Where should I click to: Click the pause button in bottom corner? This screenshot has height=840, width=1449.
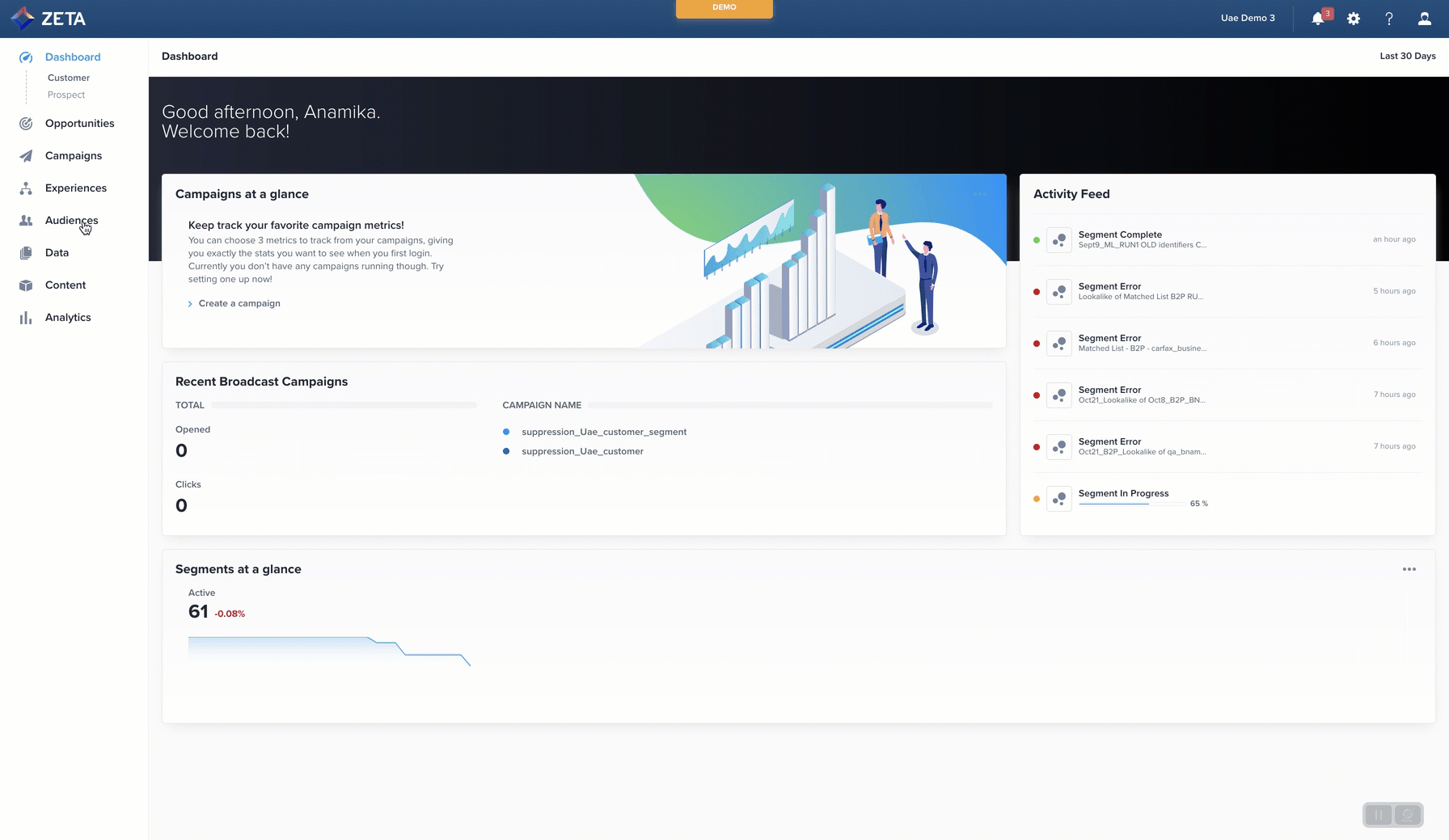tap(1379, 815)
